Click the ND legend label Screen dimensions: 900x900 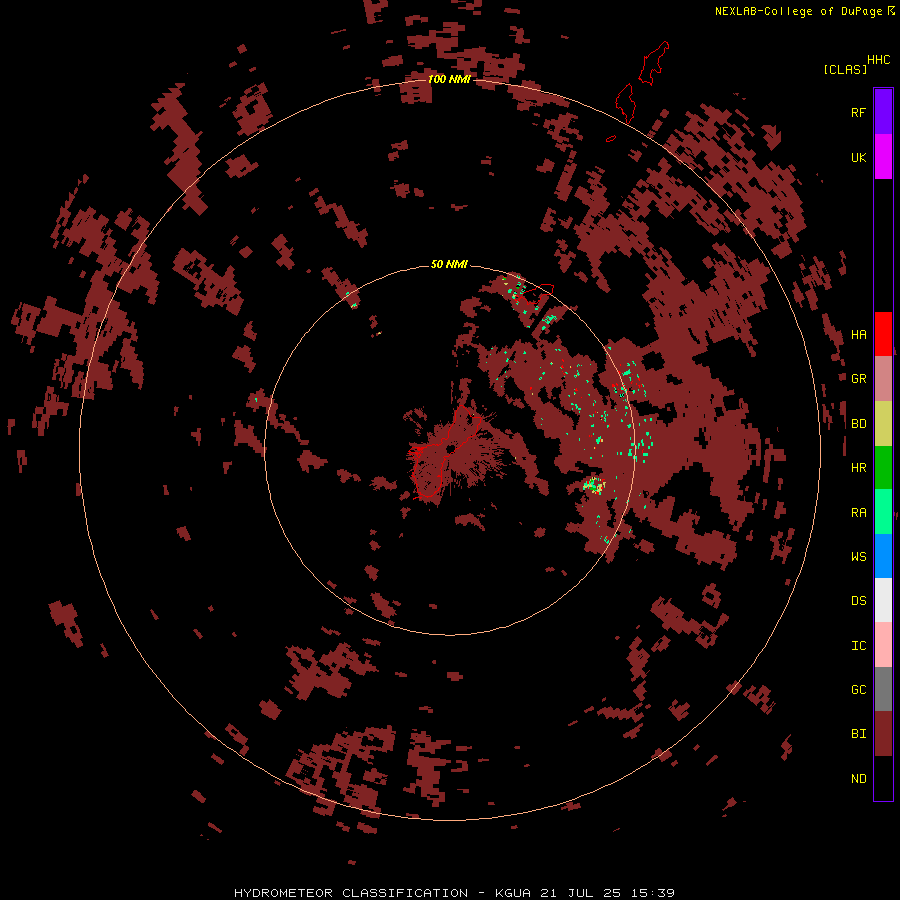[858, 778]
